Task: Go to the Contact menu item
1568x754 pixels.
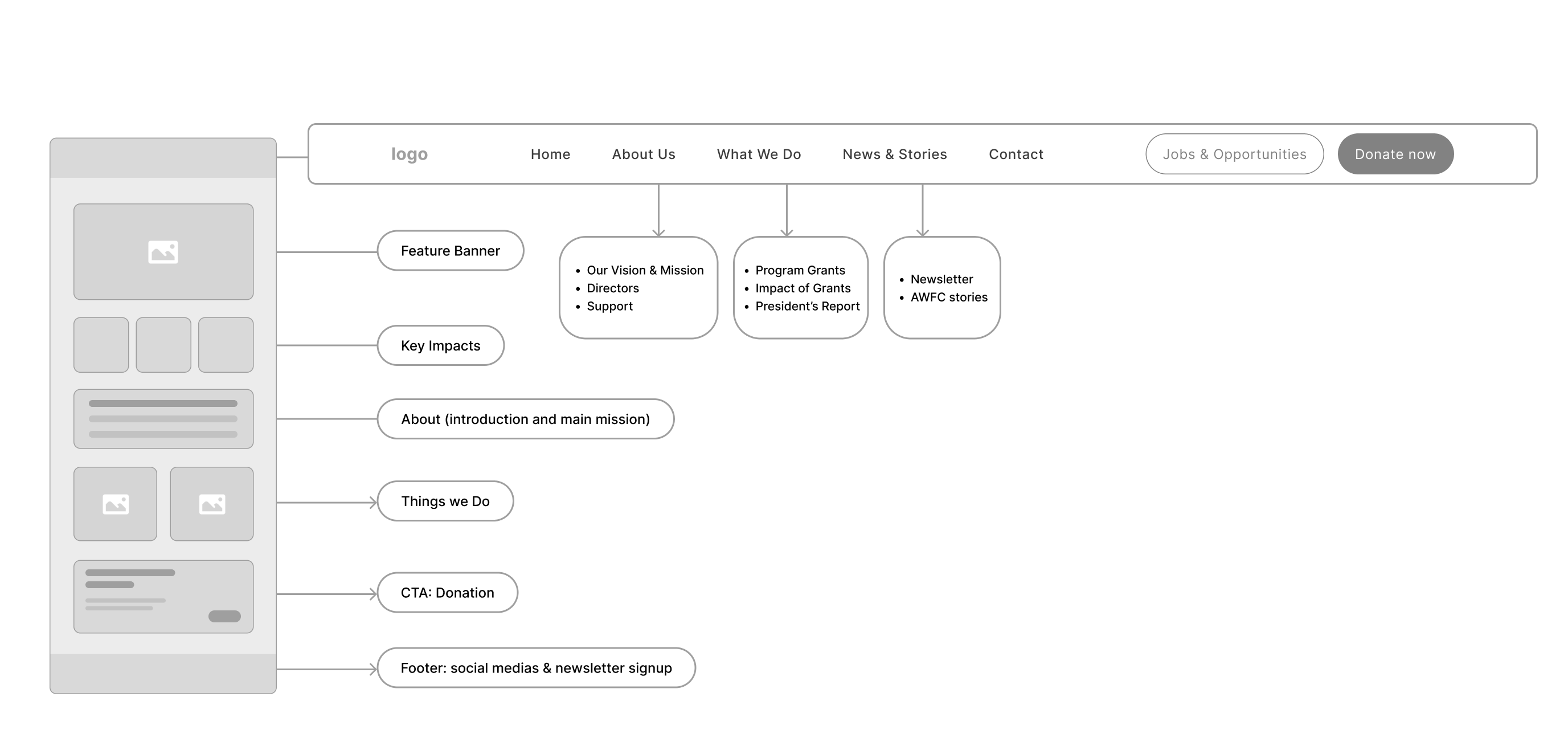Action: [x=1016, y=154]
